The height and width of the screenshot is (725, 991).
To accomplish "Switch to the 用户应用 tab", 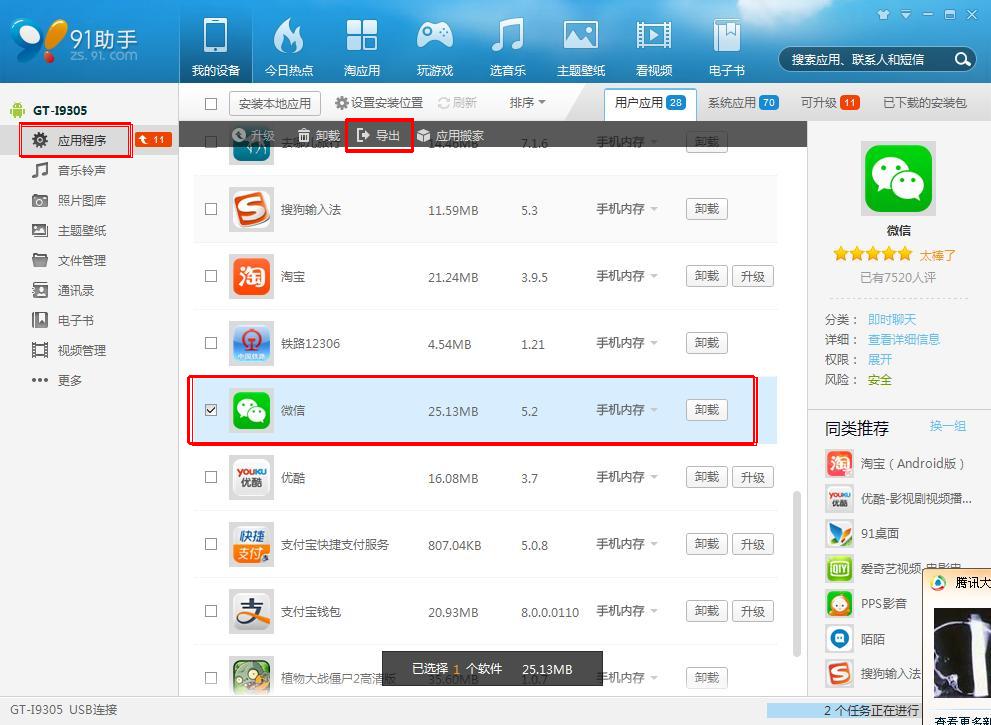I will 650,103.
